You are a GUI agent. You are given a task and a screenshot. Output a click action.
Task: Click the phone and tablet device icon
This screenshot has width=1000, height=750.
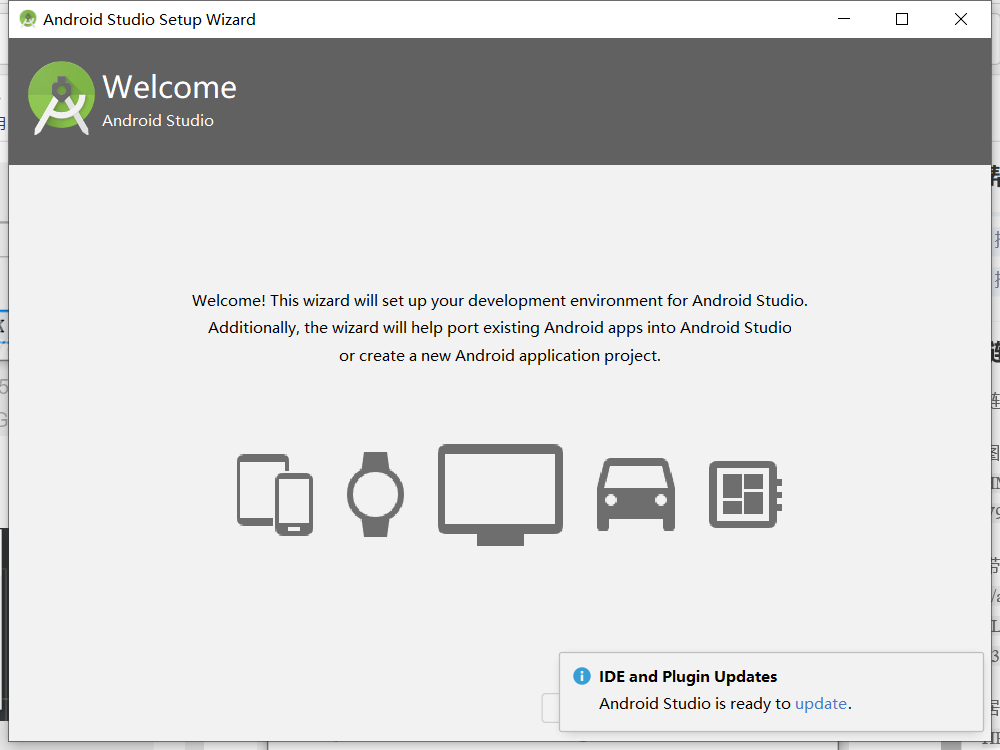point(275,494)
